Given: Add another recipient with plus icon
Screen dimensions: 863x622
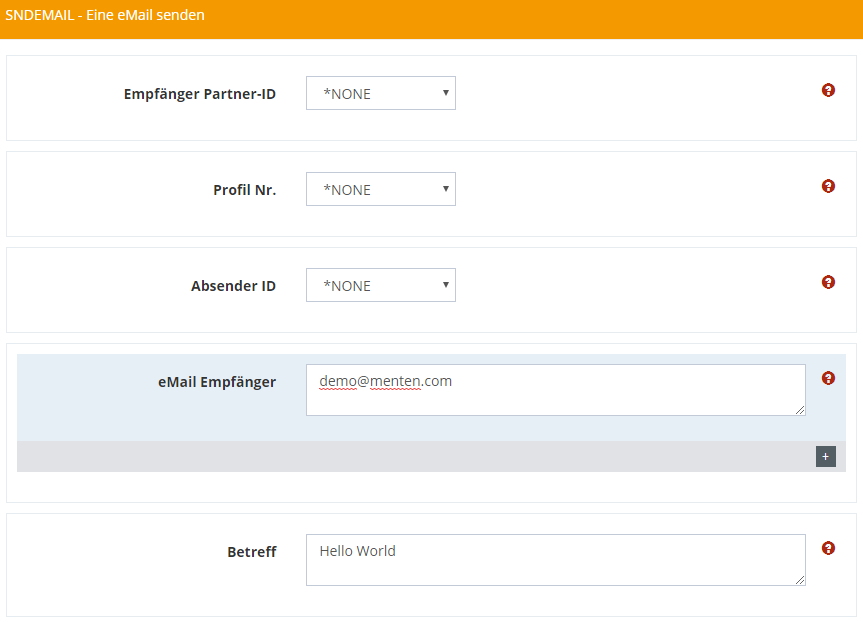Looking at the screenshot, I should click(x=825, y=456).
